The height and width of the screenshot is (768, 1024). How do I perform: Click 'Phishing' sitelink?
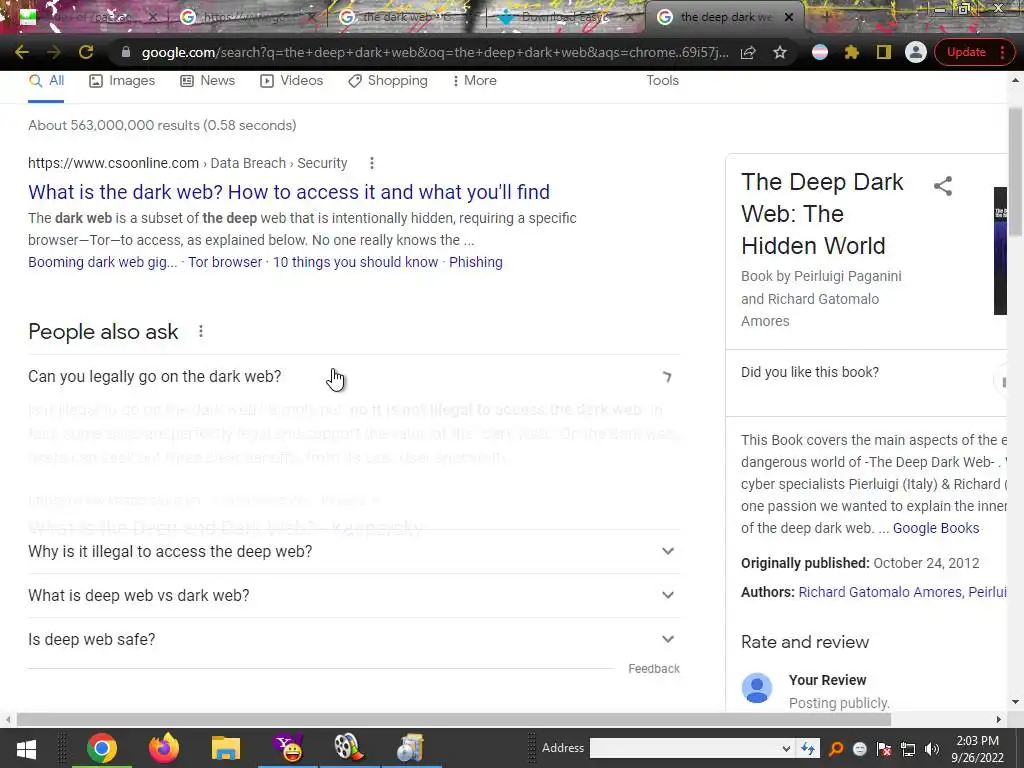[475, 262]
